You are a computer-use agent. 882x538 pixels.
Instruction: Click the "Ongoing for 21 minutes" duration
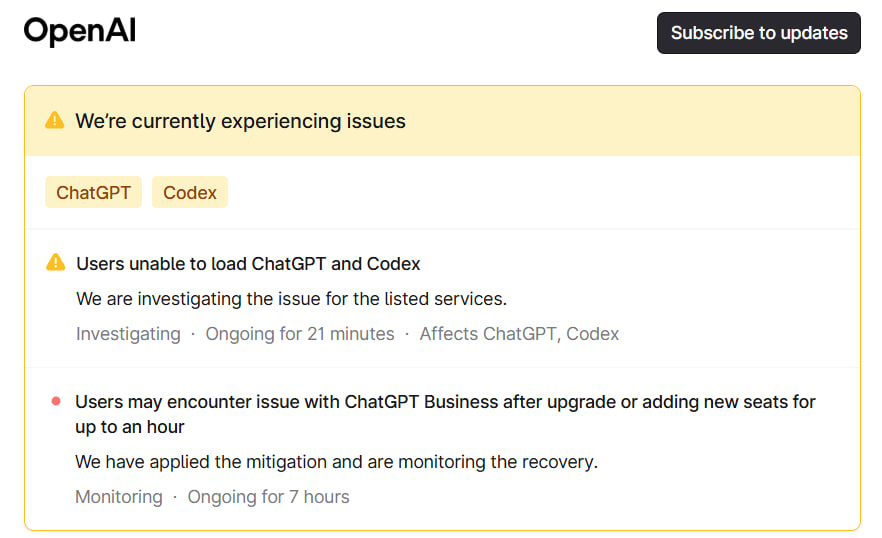point(300,334)
